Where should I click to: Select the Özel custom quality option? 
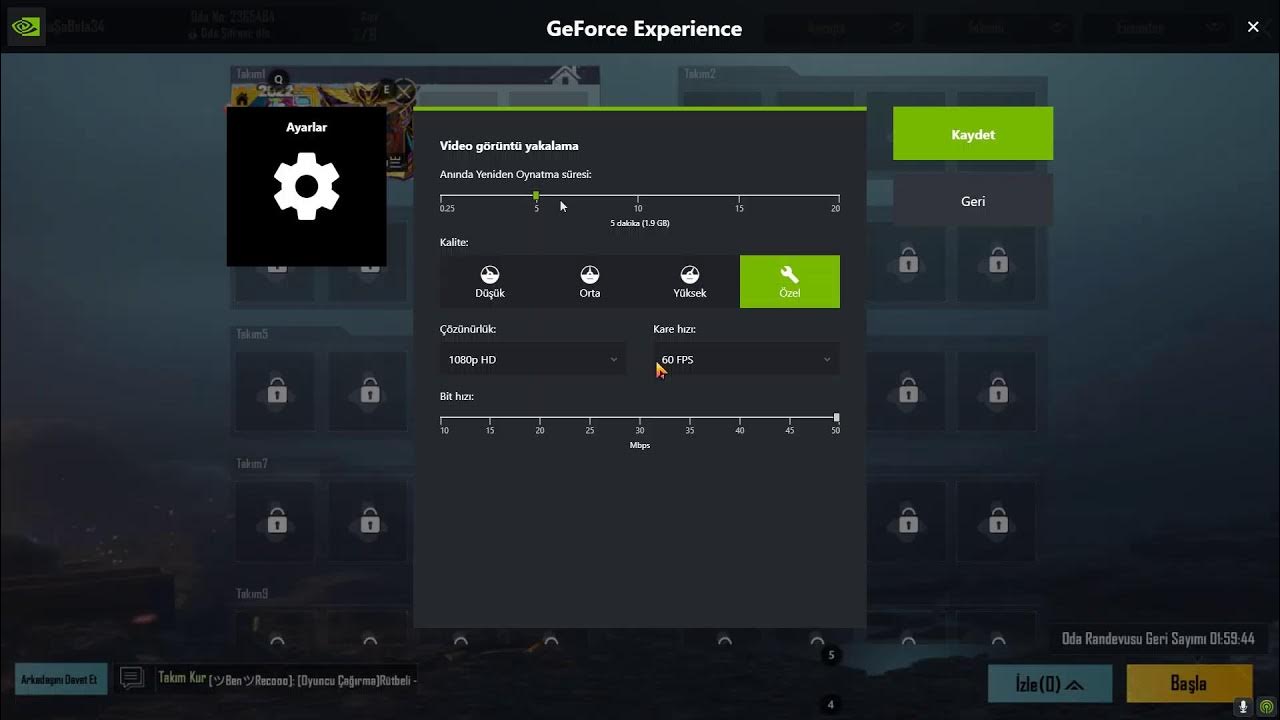coord(790,281)
